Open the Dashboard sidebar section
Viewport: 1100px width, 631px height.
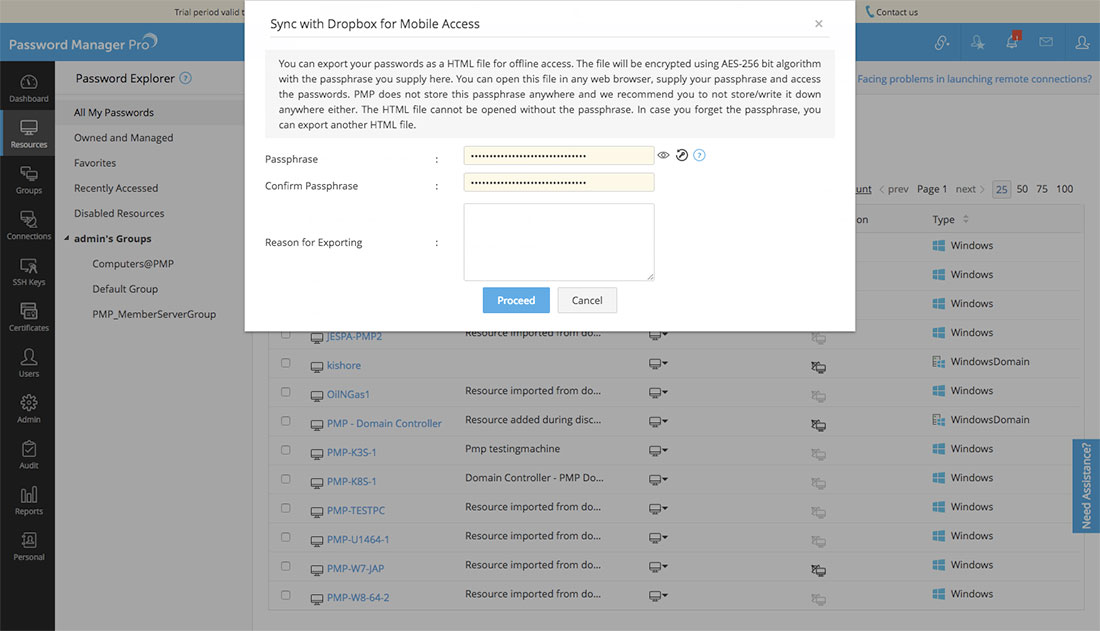pyautogui.click(x=28, y=88)
